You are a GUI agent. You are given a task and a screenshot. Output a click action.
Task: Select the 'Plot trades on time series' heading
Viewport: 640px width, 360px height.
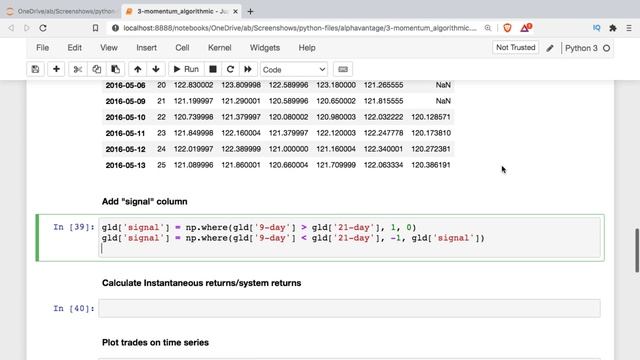156,342
